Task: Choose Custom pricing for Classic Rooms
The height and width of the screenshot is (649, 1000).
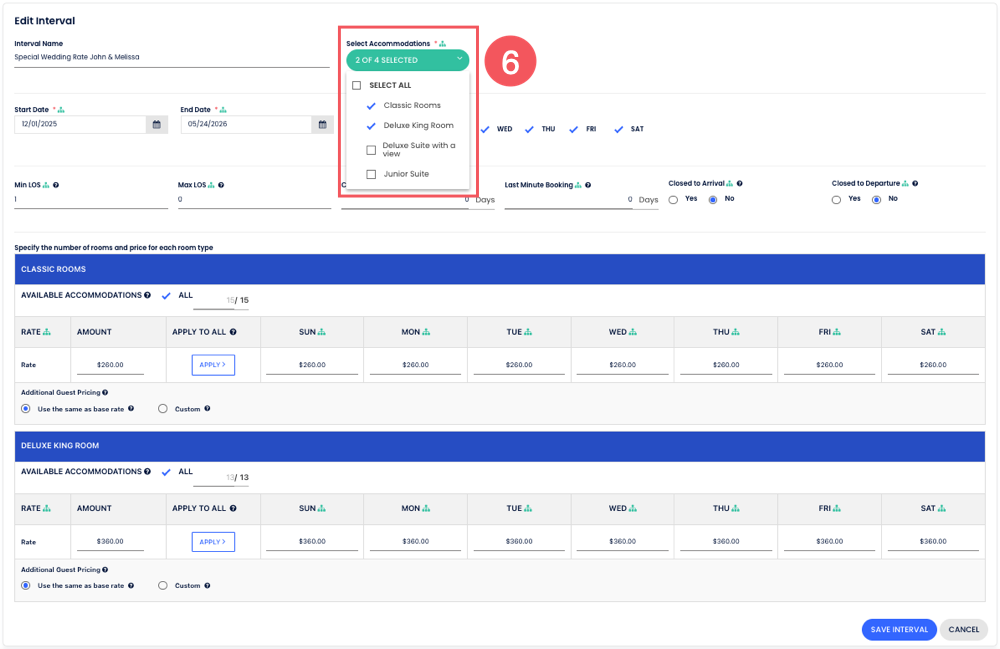Action: pos(163,409)
